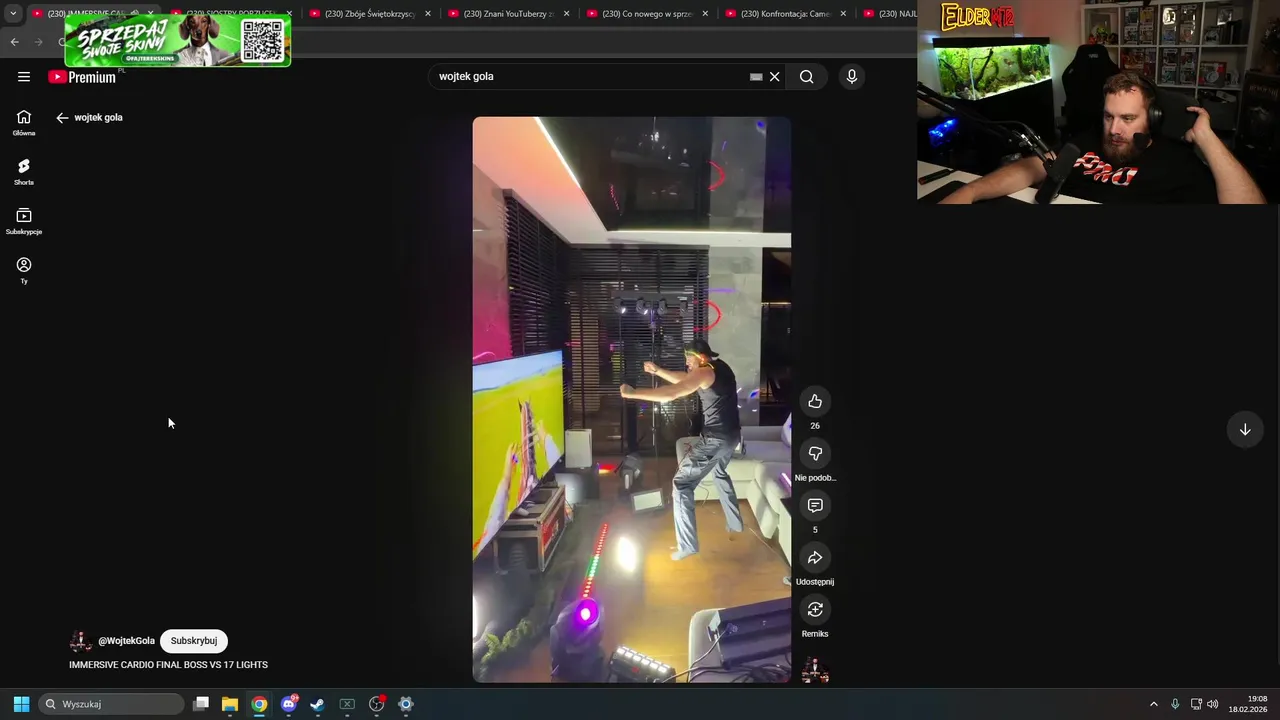Image resolution: width=1280 pixels, height=720 pixels.
Task: Start voice search with the microphone
Action: [852, 76]
